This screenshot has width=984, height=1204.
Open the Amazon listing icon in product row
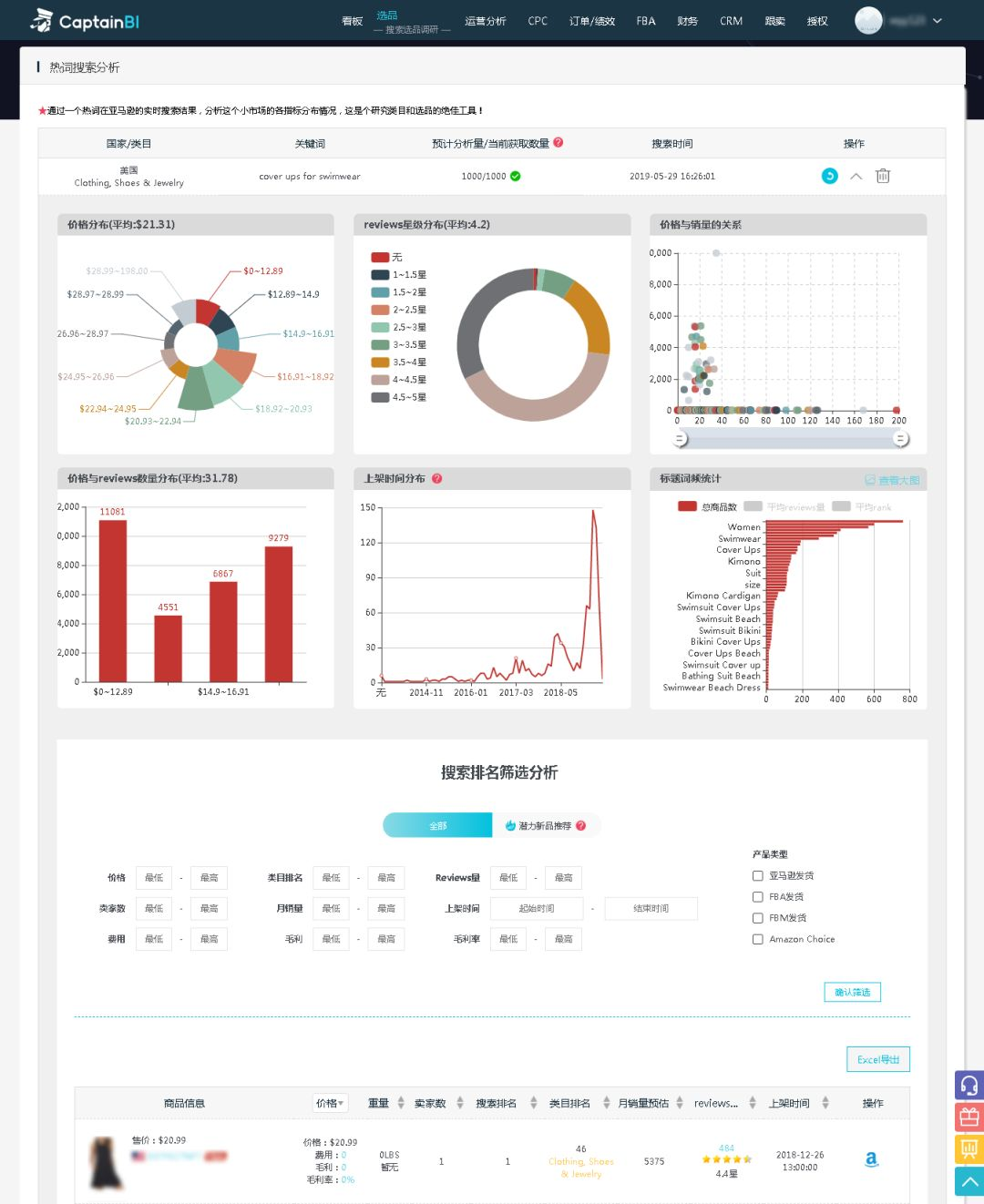coord(871,1159)
